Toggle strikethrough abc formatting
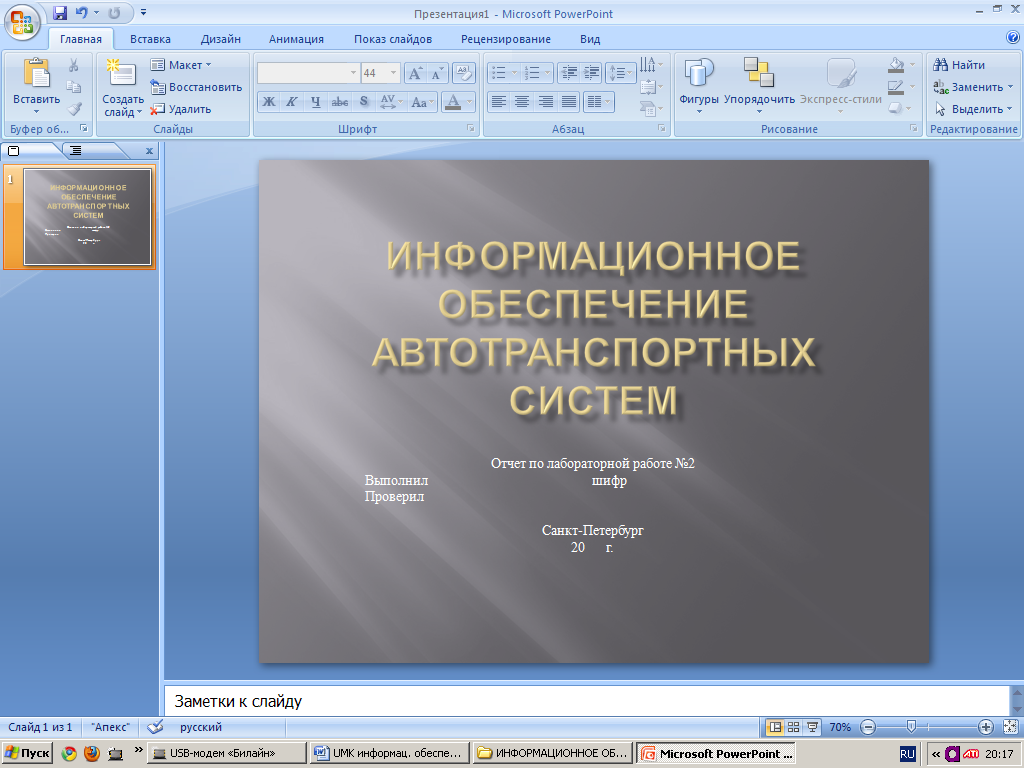 (340, 102)
